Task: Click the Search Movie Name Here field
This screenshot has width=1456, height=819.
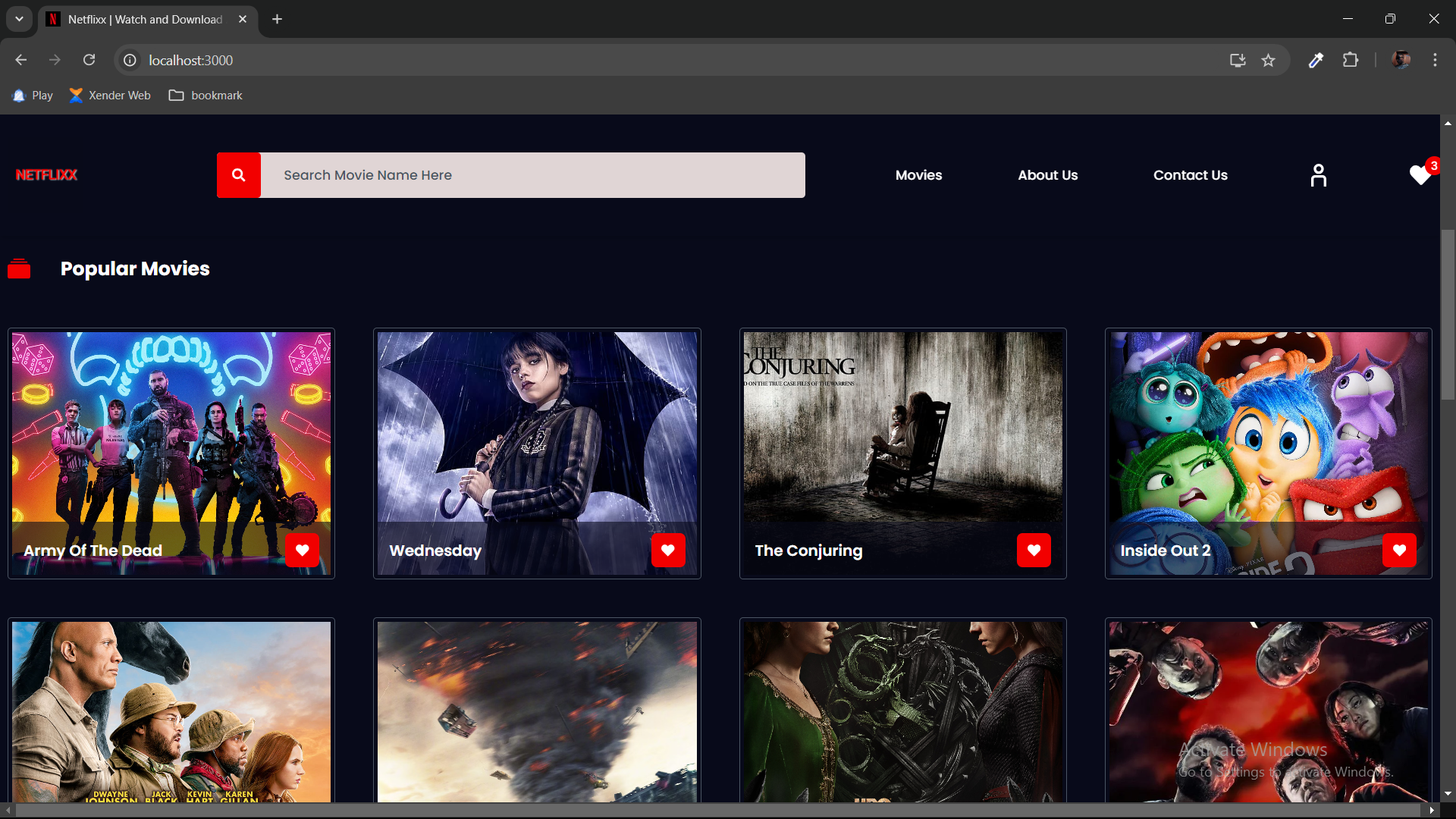Action: click(x=532, y=175)
